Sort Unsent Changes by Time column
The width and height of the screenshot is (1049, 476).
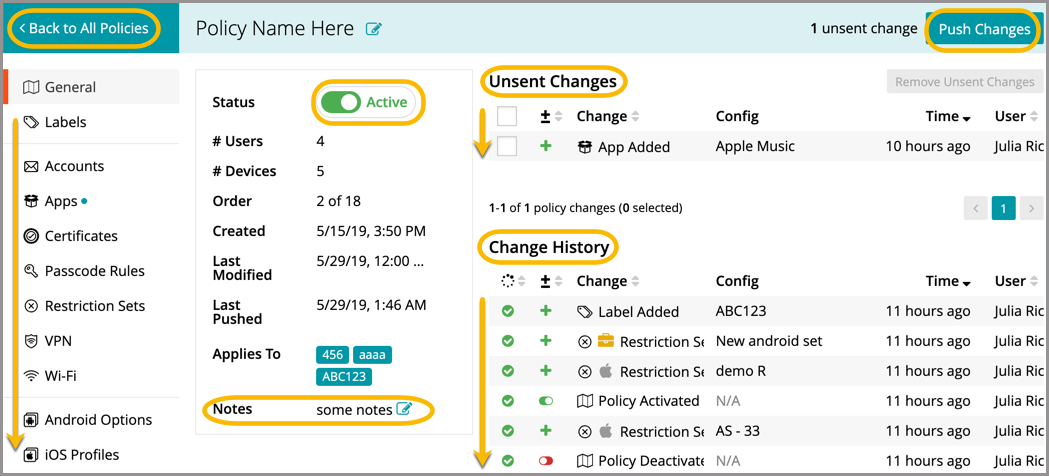tap(947, 117)
